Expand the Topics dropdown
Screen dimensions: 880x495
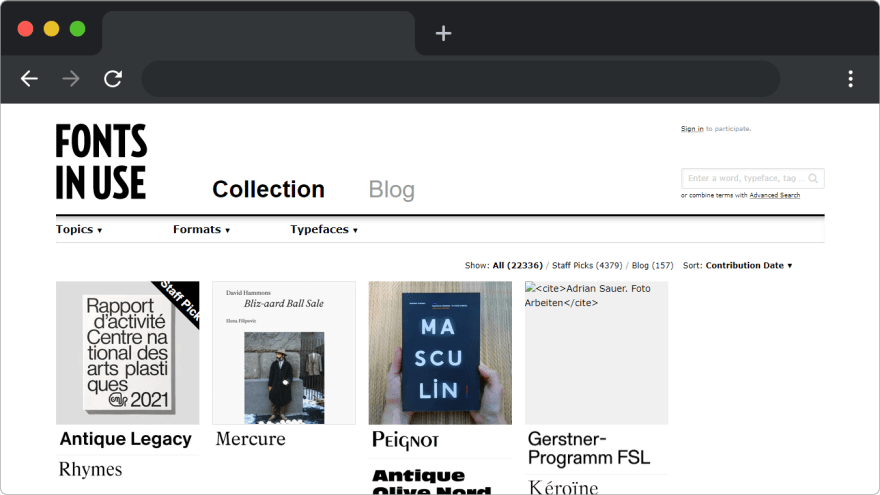[x=79, y=230]
